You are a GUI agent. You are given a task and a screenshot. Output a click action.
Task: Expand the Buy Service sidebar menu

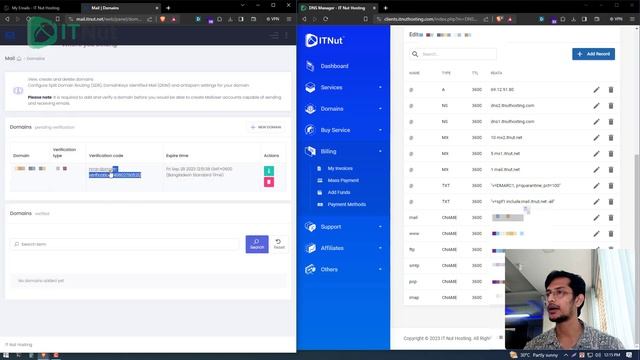(343, 130)
